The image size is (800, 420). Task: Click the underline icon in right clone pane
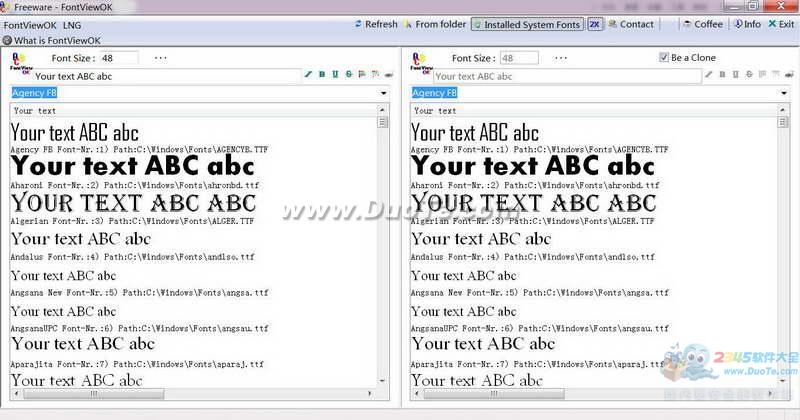coord(736,75)
